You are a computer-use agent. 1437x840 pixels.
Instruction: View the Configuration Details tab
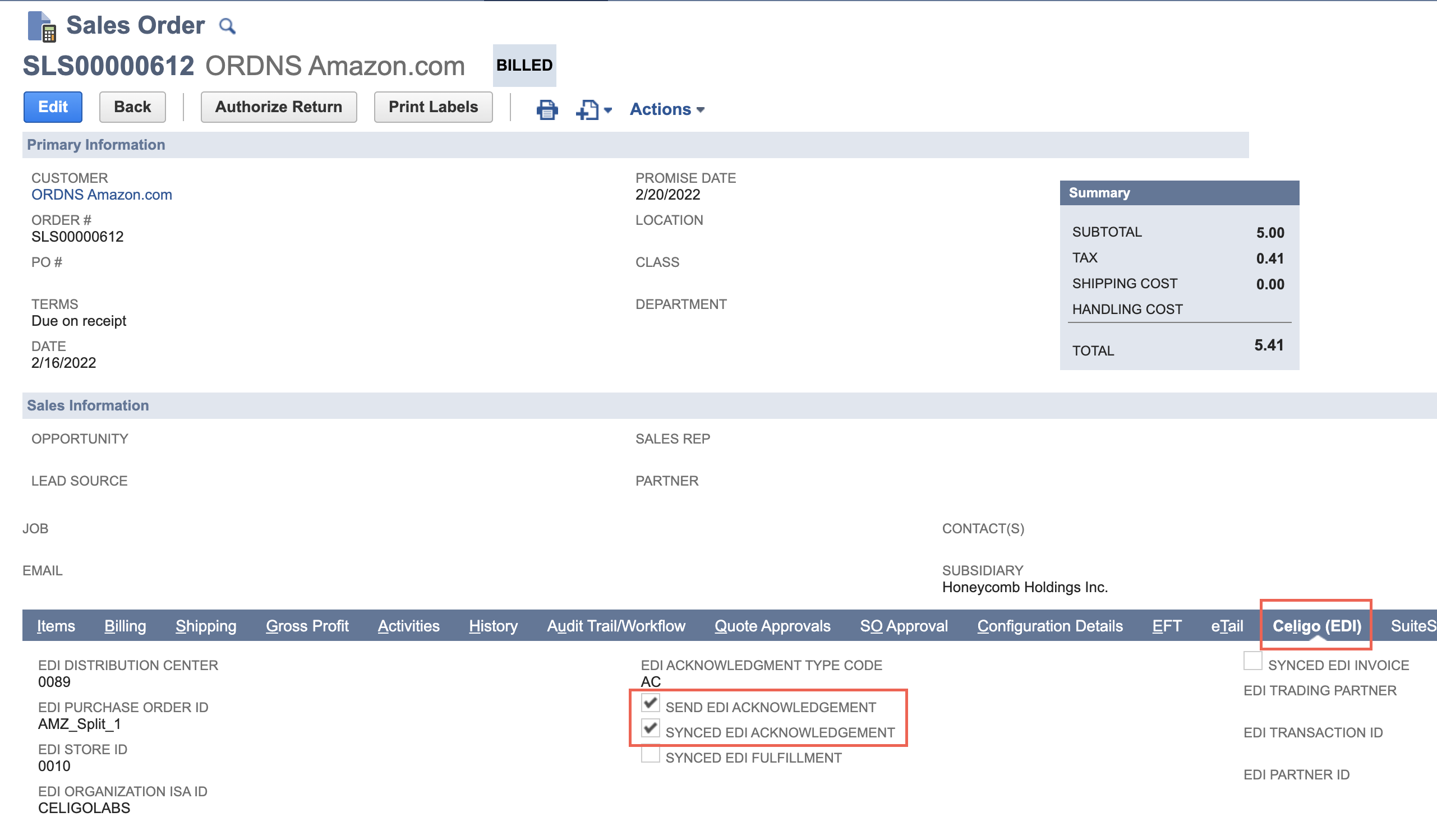click(1050, 626)
